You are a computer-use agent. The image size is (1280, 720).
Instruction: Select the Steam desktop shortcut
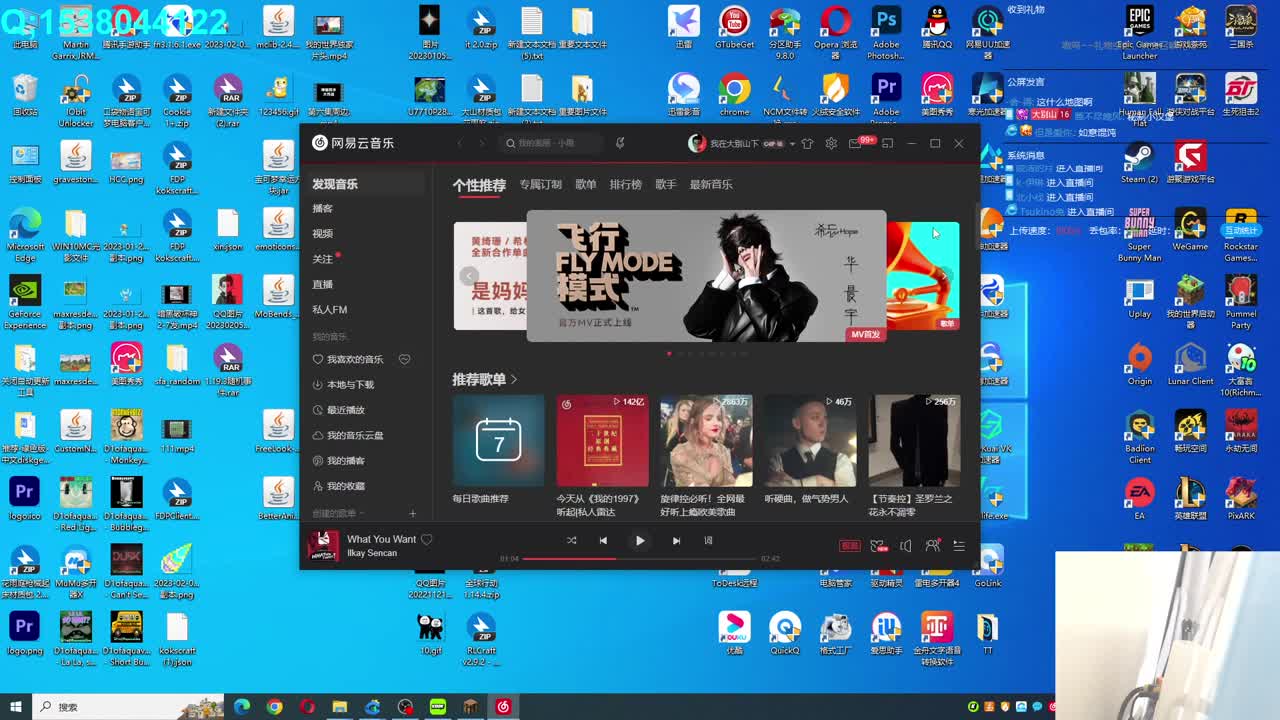(x=1139, y=164)
